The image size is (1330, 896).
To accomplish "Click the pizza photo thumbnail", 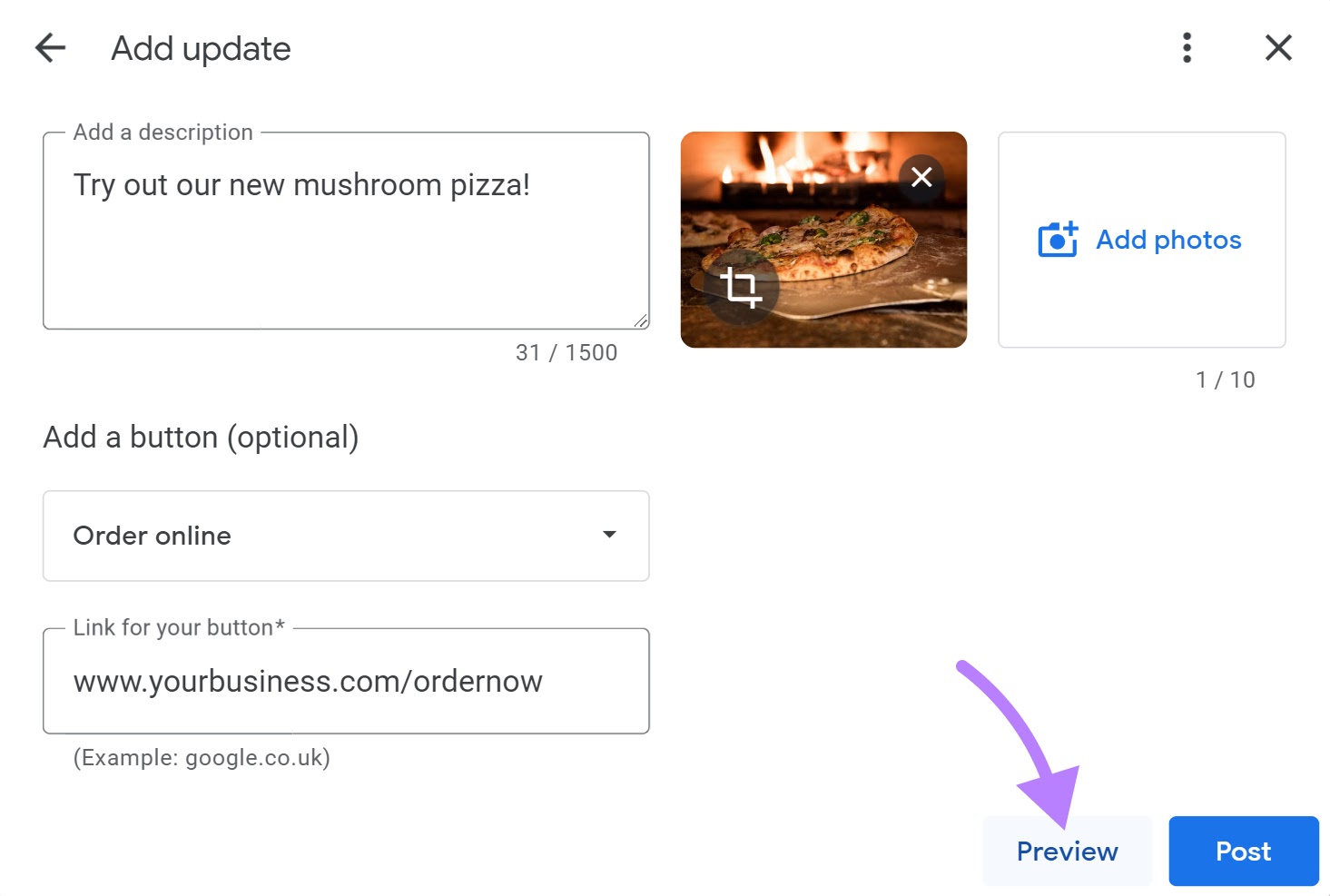I will point(823,239).
